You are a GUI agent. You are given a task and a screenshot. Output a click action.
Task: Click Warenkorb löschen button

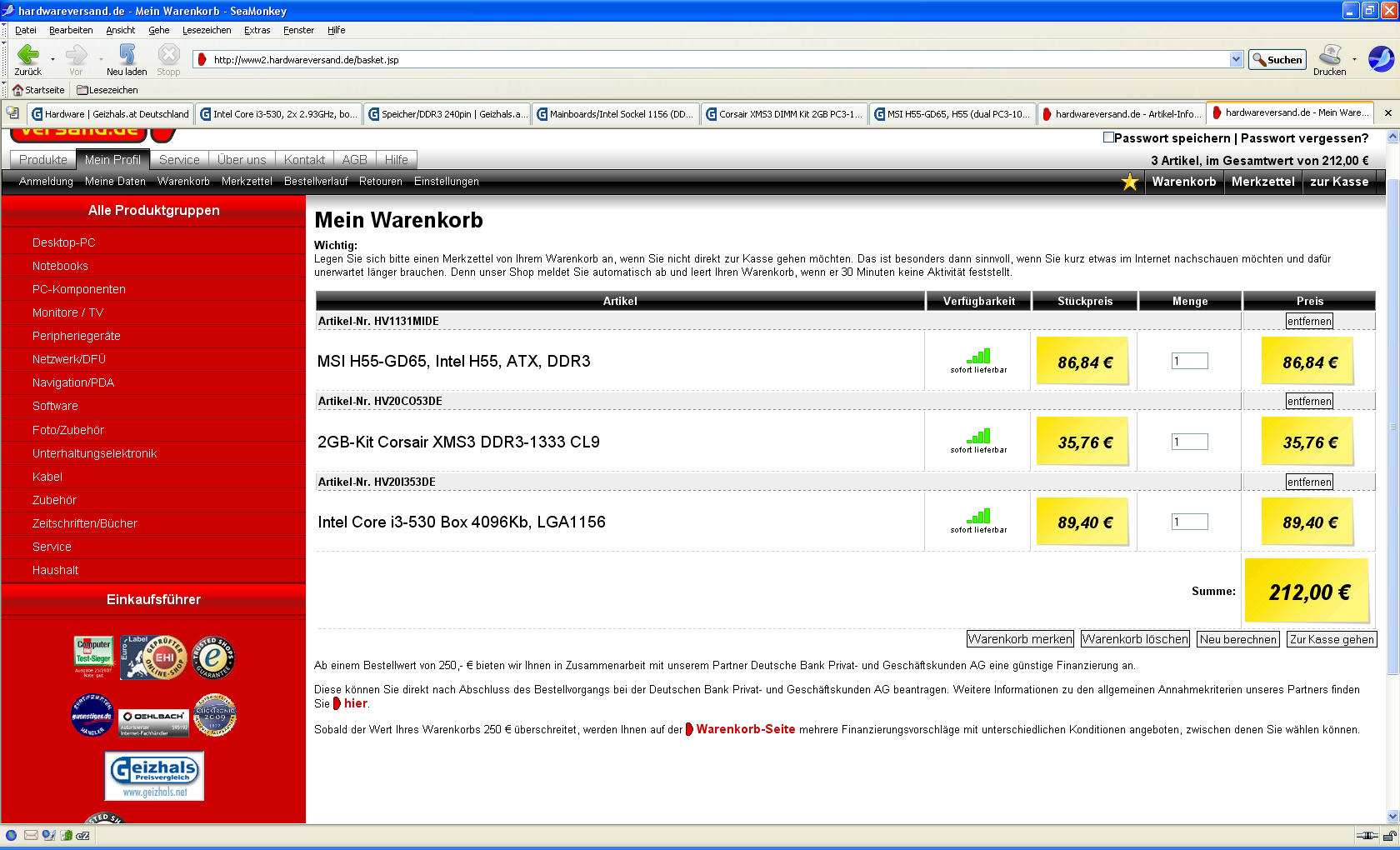tap(1135, 639)
